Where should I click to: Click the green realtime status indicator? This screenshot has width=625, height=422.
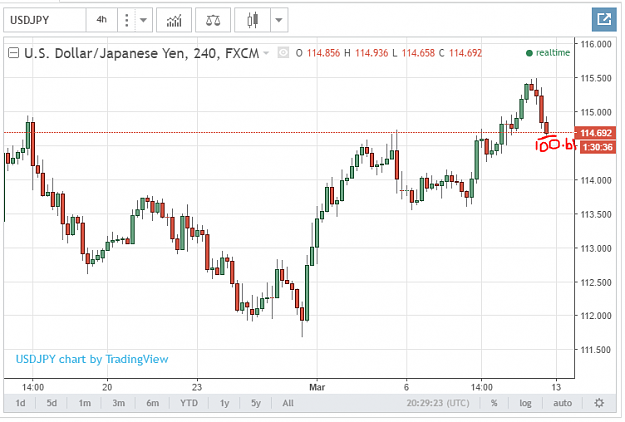pos(548,53)
